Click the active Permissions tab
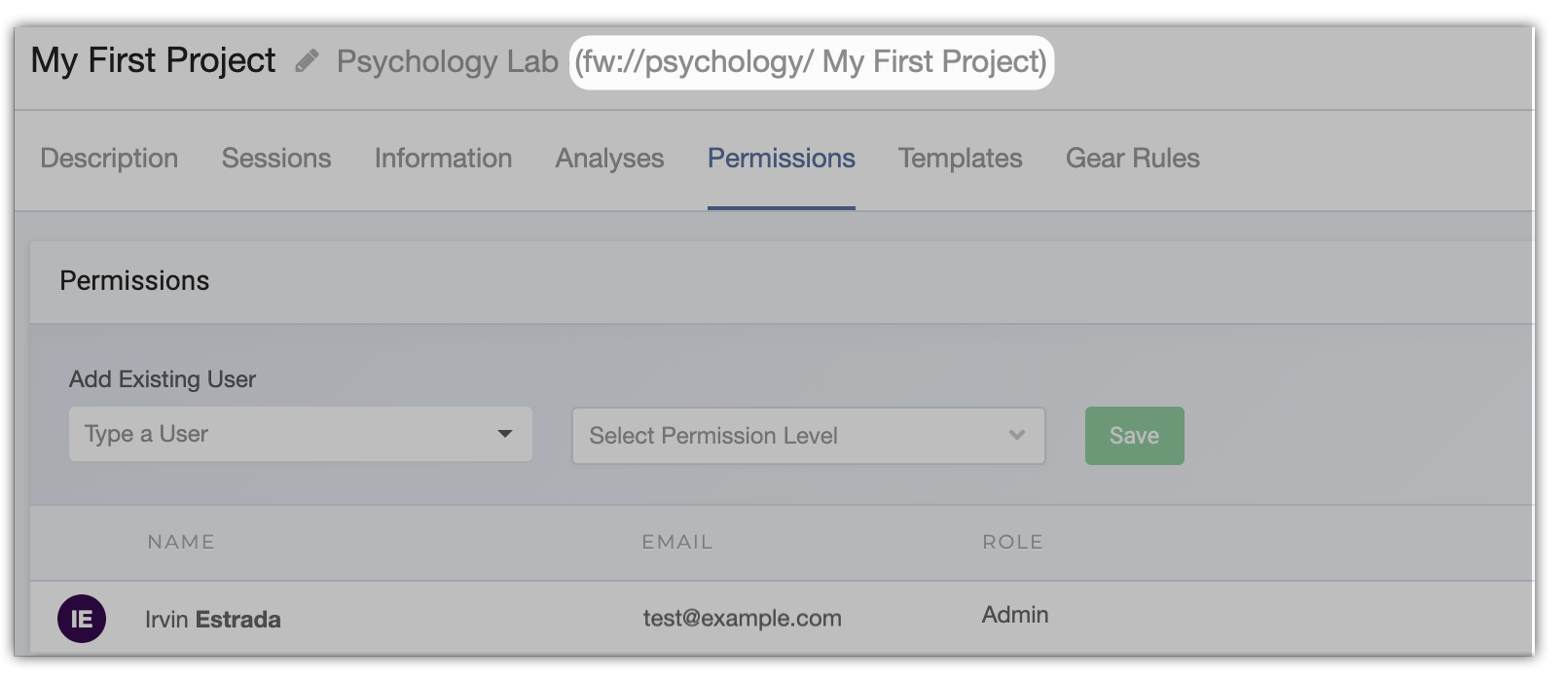This screenshot has width=1568, height=680. coord(781,159)
